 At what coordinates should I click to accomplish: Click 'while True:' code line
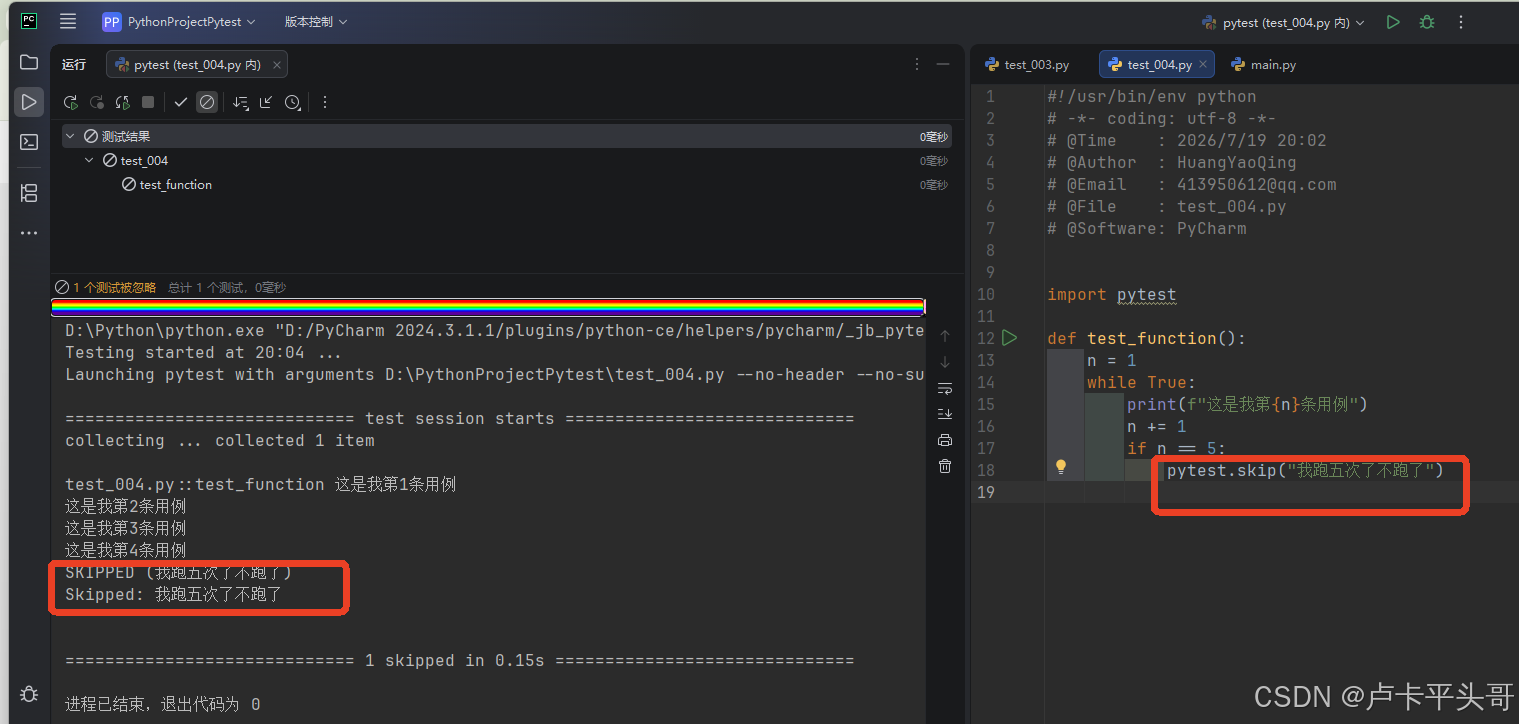tap(1141, 382)
